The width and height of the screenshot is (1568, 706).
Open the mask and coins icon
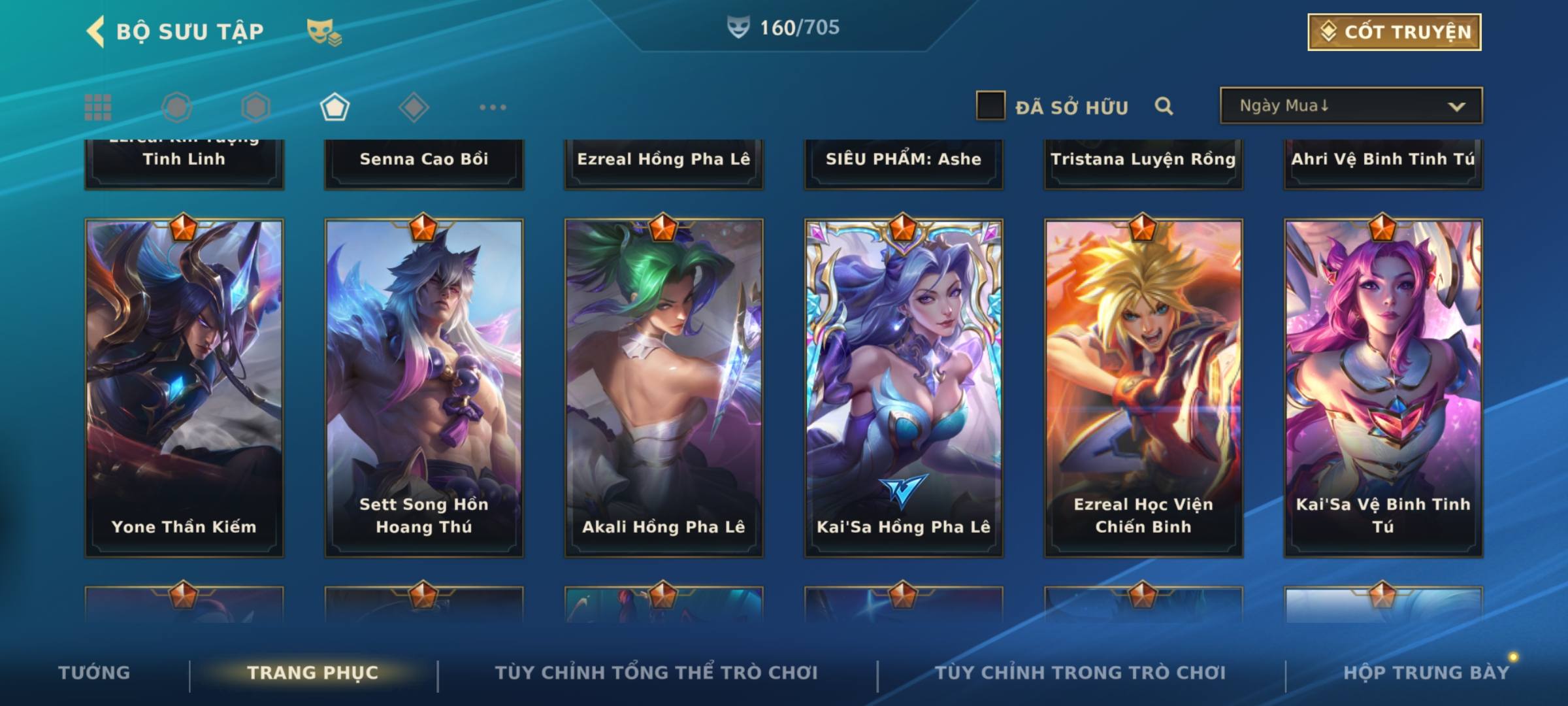(324, 32)
